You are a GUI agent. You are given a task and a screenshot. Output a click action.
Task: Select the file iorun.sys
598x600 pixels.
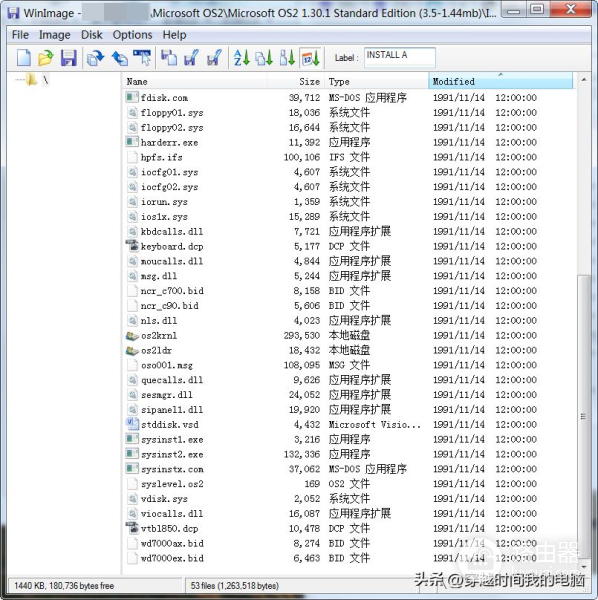click(164, 202)
